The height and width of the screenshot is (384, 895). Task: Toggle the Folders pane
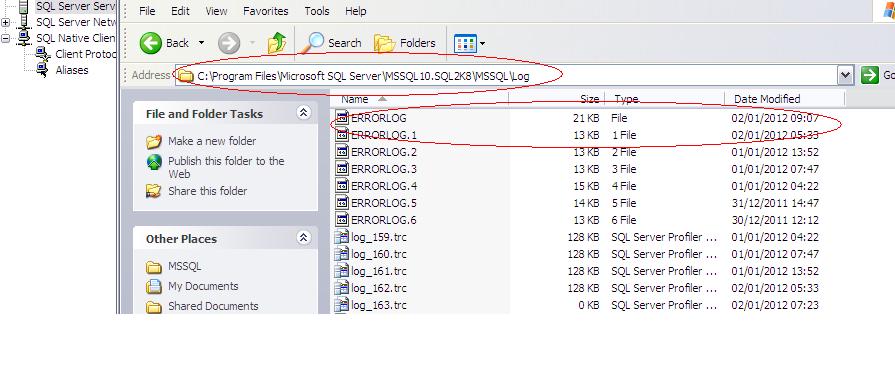click(405, 43)
